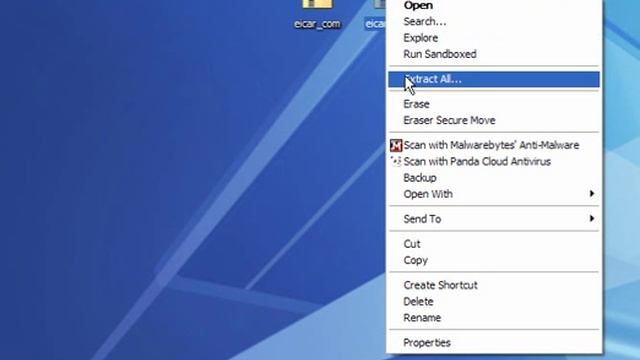Choose Open in the context menu

click(x=493, y=5)
